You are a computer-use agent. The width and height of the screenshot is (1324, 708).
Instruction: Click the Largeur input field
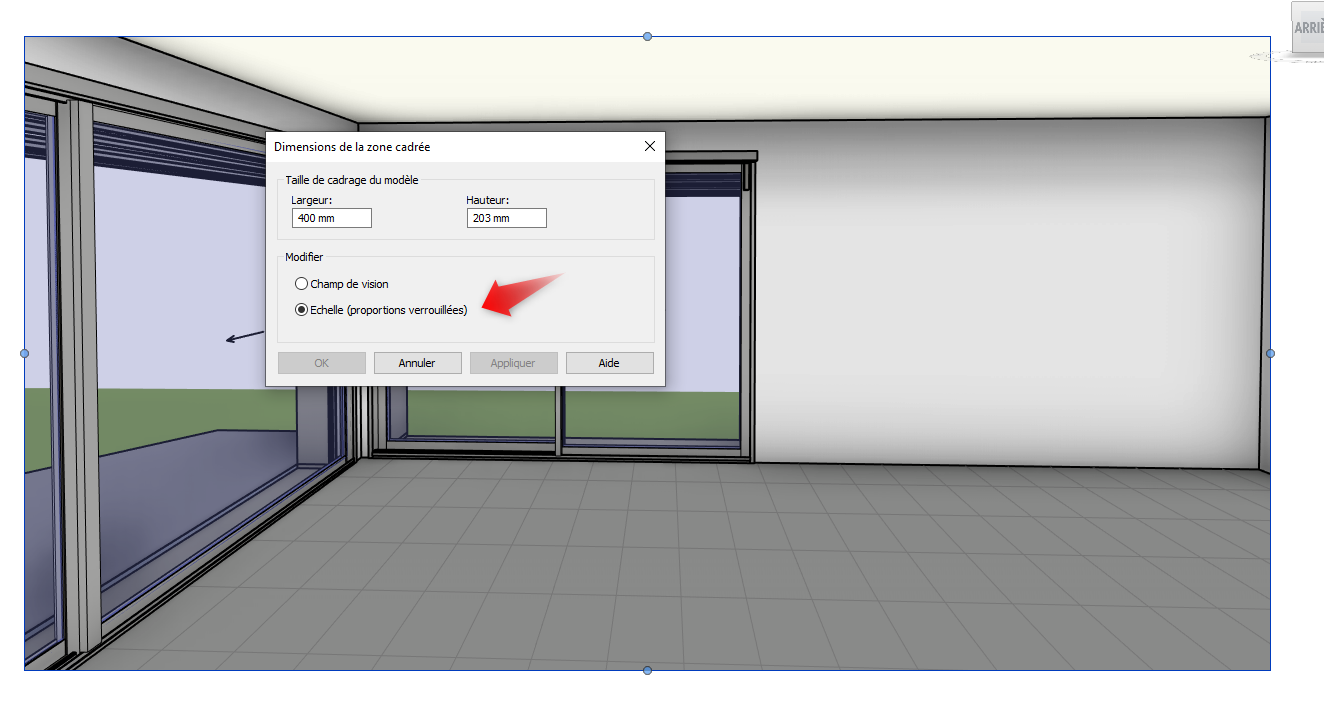[x=331, y=218]
